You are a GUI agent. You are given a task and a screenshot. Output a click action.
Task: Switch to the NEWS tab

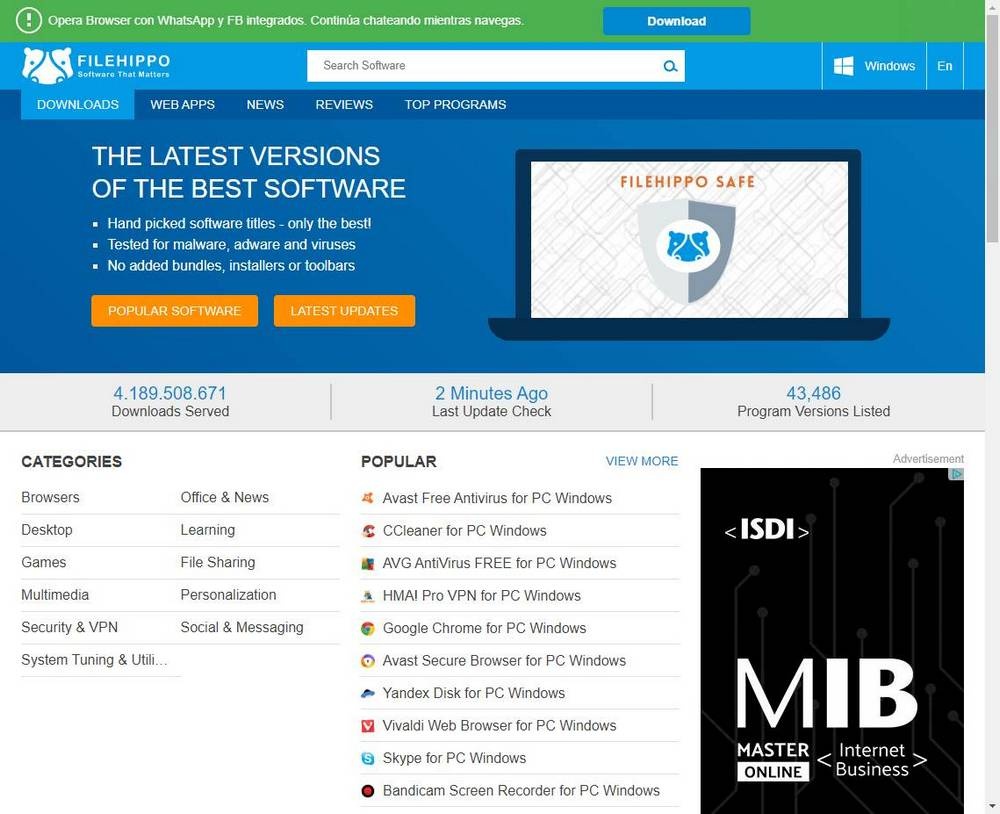[265, 104]
